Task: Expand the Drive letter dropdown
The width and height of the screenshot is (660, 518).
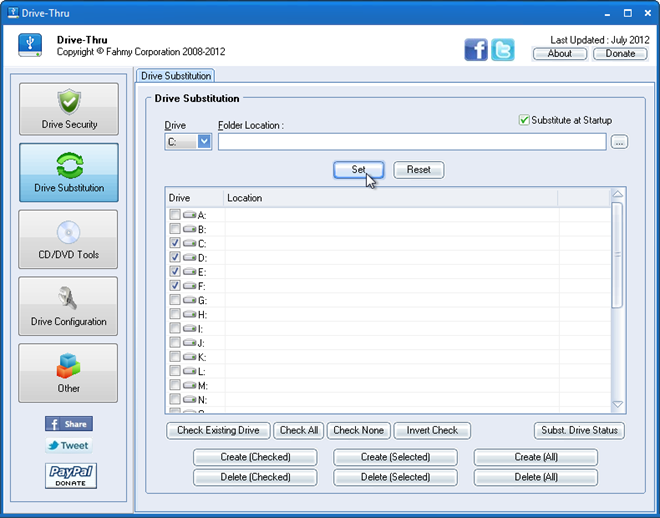Action: pos(204,142)
